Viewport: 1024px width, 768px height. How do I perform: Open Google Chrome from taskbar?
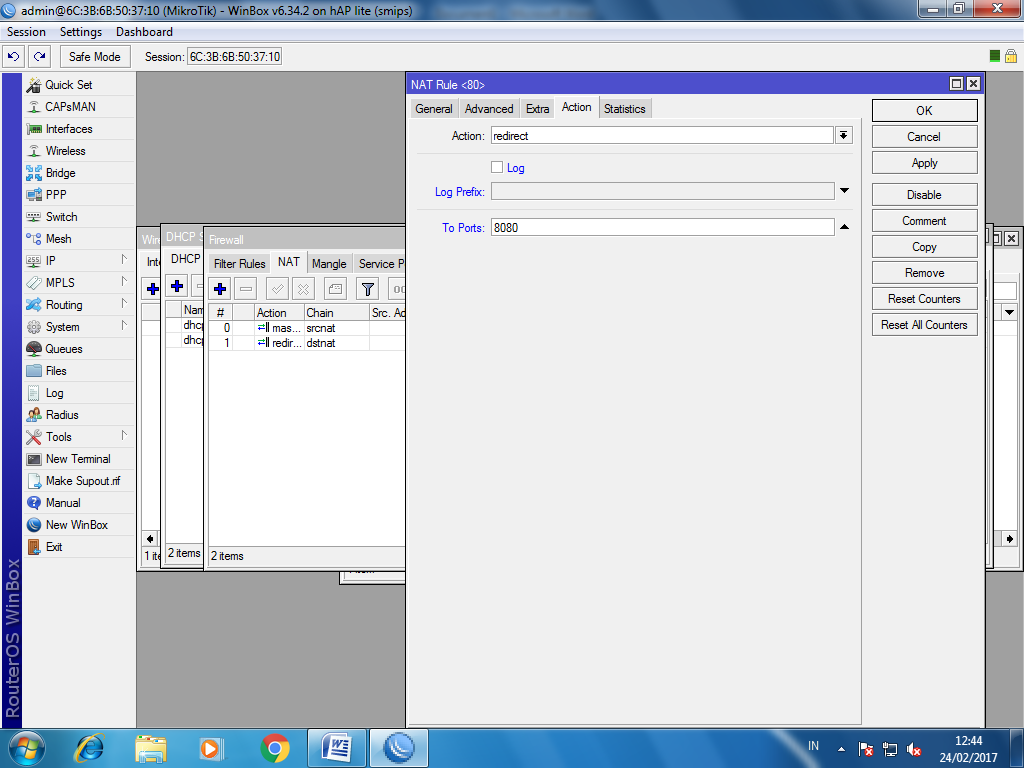tap(275, 748)
